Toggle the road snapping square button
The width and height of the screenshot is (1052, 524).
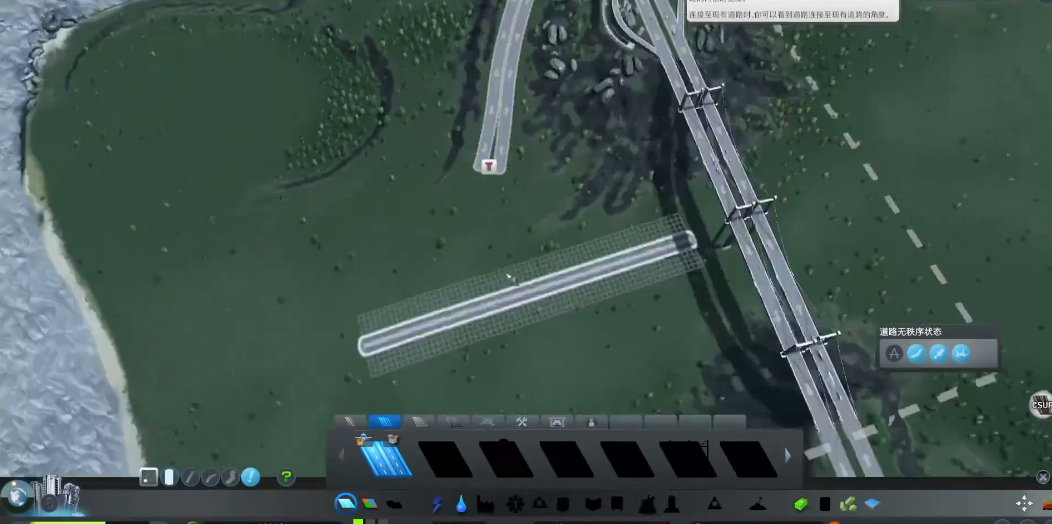pyautogui.click(x=149, y=477)
